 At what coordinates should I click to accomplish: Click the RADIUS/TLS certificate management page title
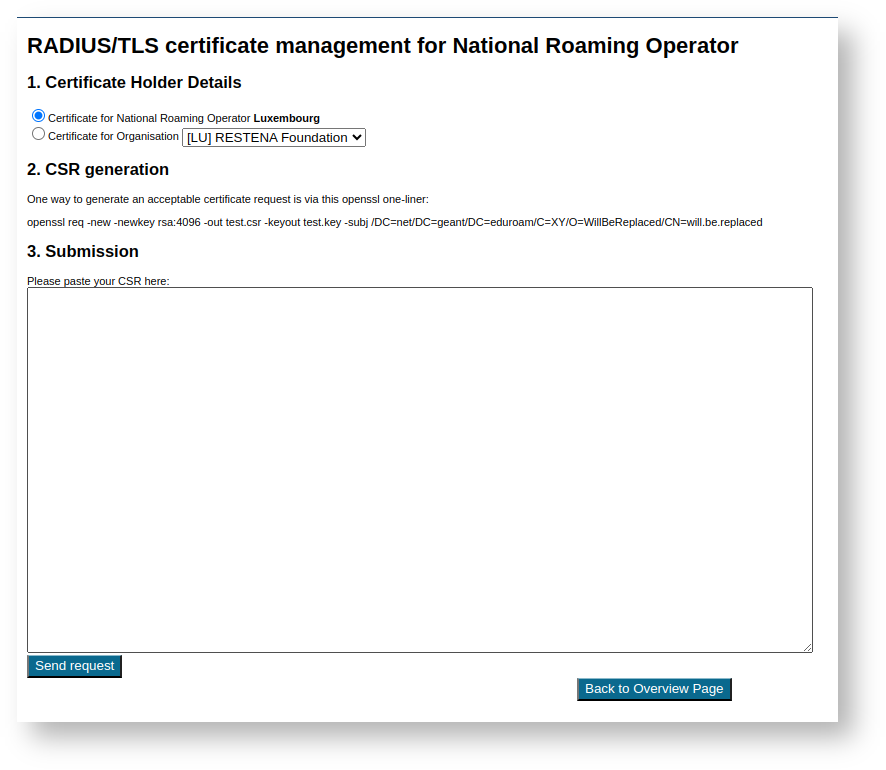point(382,46)
